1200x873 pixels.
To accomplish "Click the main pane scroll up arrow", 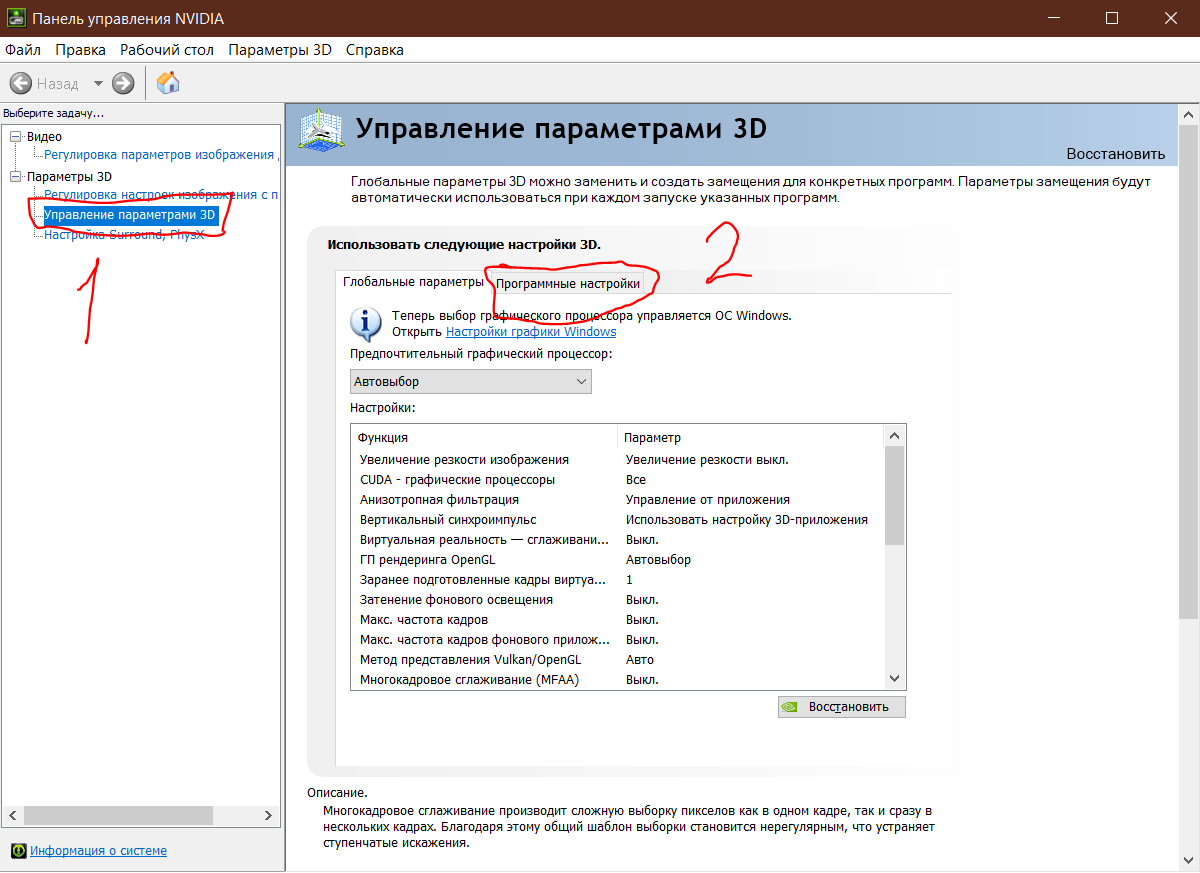I will (x=1189, y=114).
